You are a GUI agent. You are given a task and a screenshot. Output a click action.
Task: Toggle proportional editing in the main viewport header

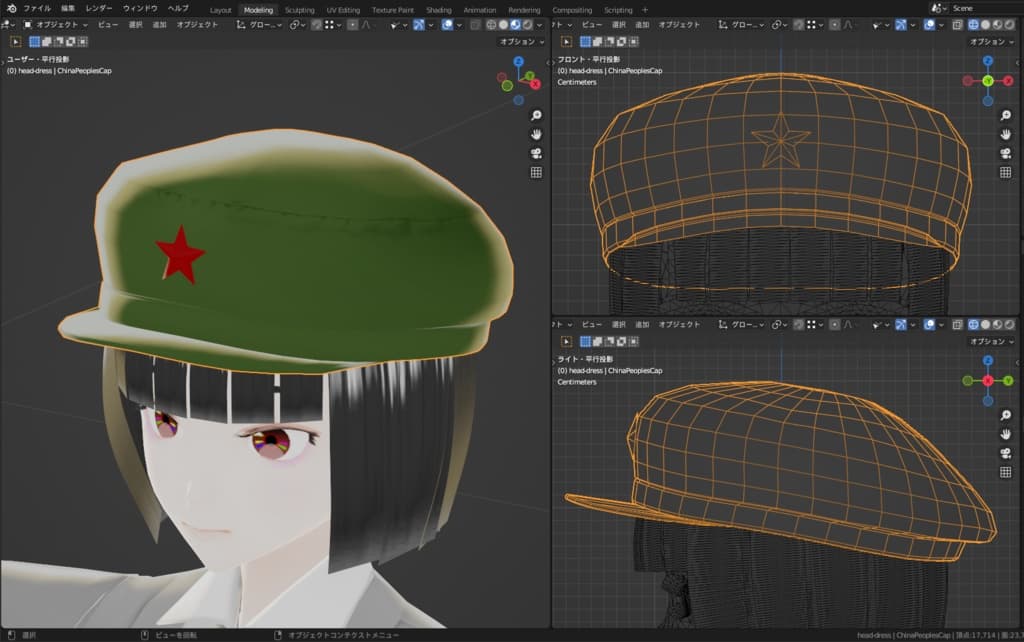(353, 24)
